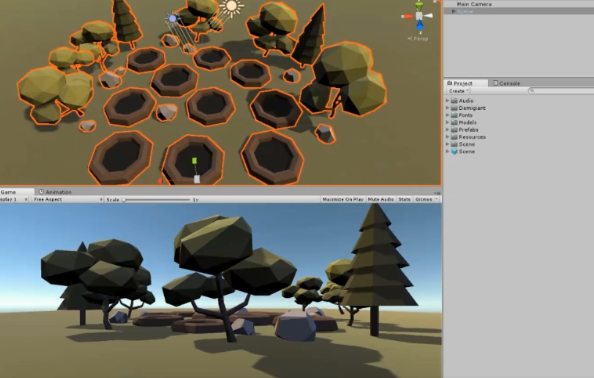Switch to the Animation tab
Screen dimensions: 594x378
55,192
